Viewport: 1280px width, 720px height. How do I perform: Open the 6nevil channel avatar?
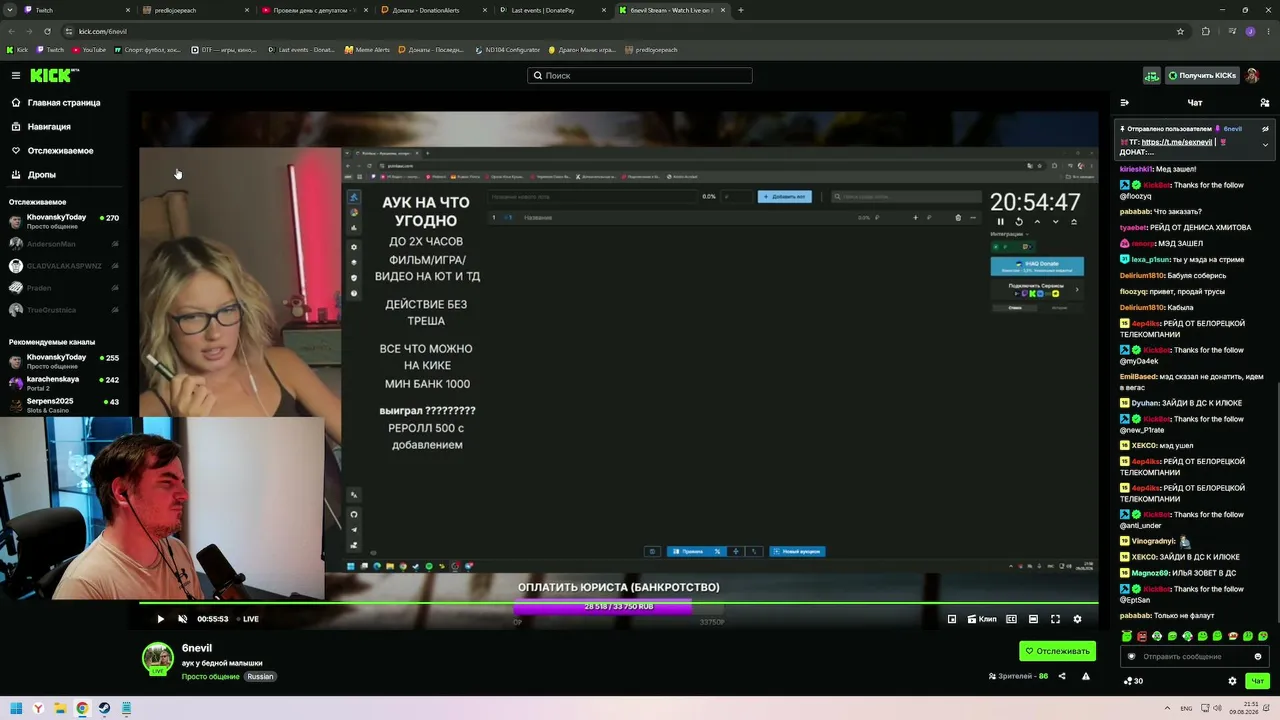click(157, 658)
